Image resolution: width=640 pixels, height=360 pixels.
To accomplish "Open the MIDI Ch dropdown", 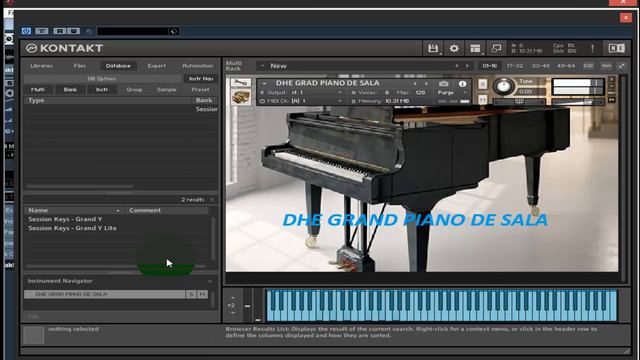I will [302, 101].
